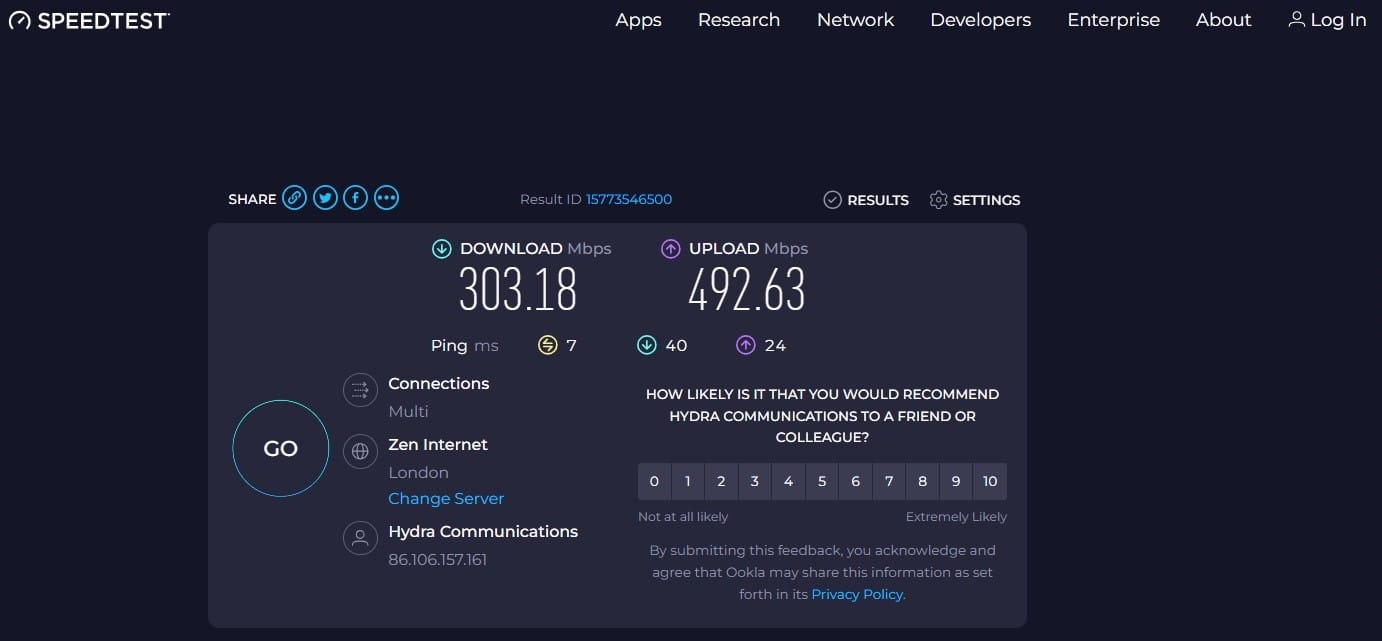Click the Zen Internet server globe icon
Screen dimensions: 1382x641
(x=360, y=451)
